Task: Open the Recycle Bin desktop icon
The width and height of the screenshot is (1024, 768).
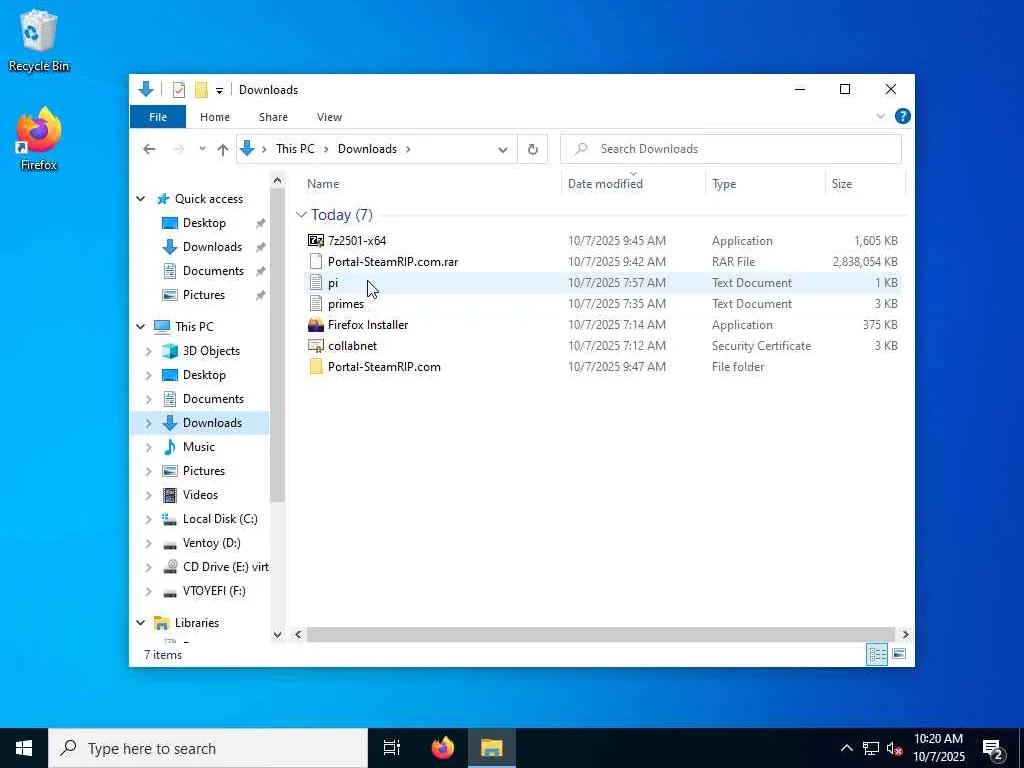Action: pos(39,40)
